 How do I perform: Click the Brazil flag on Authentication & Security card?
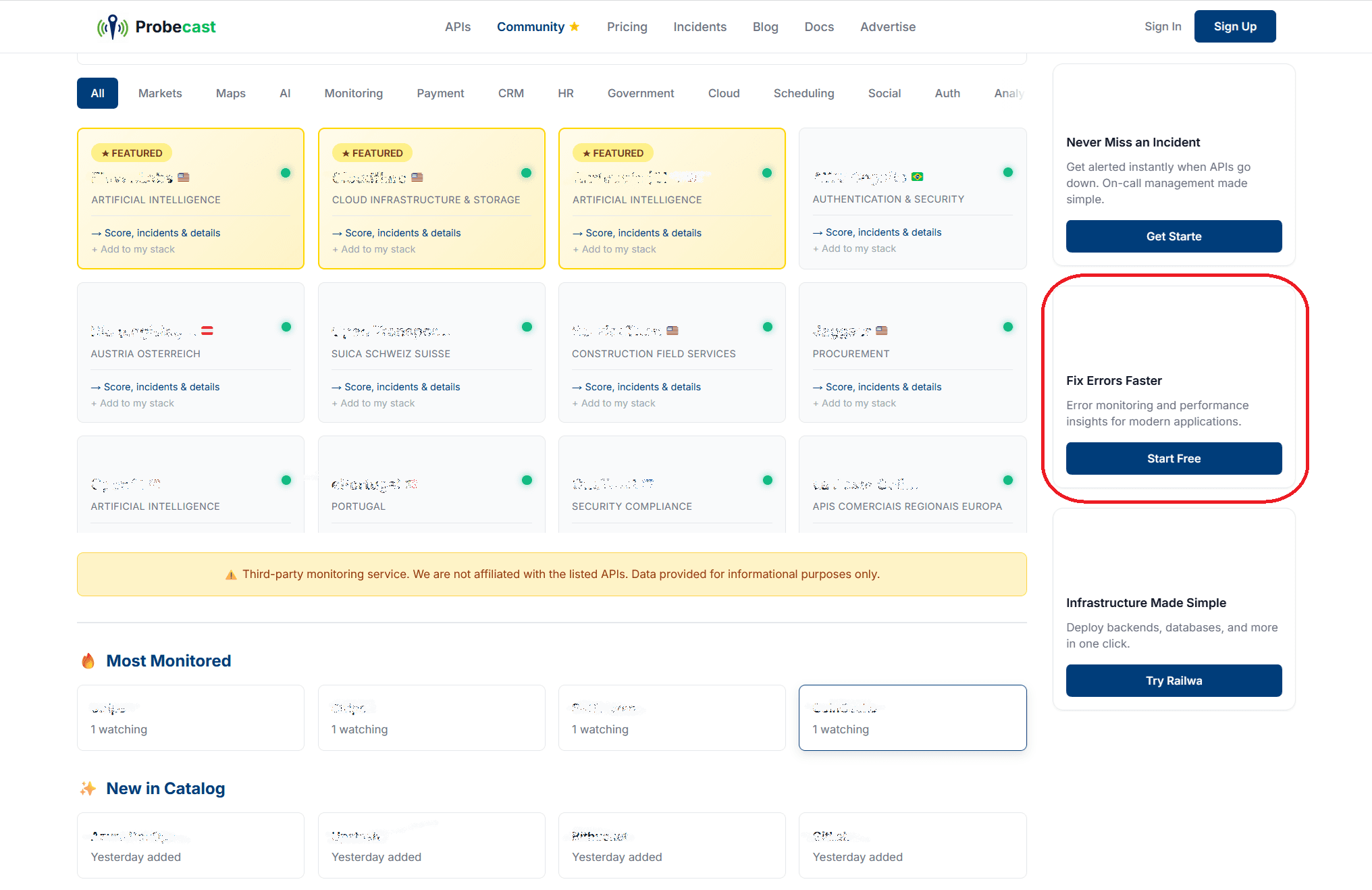click(x=917, y=177)
